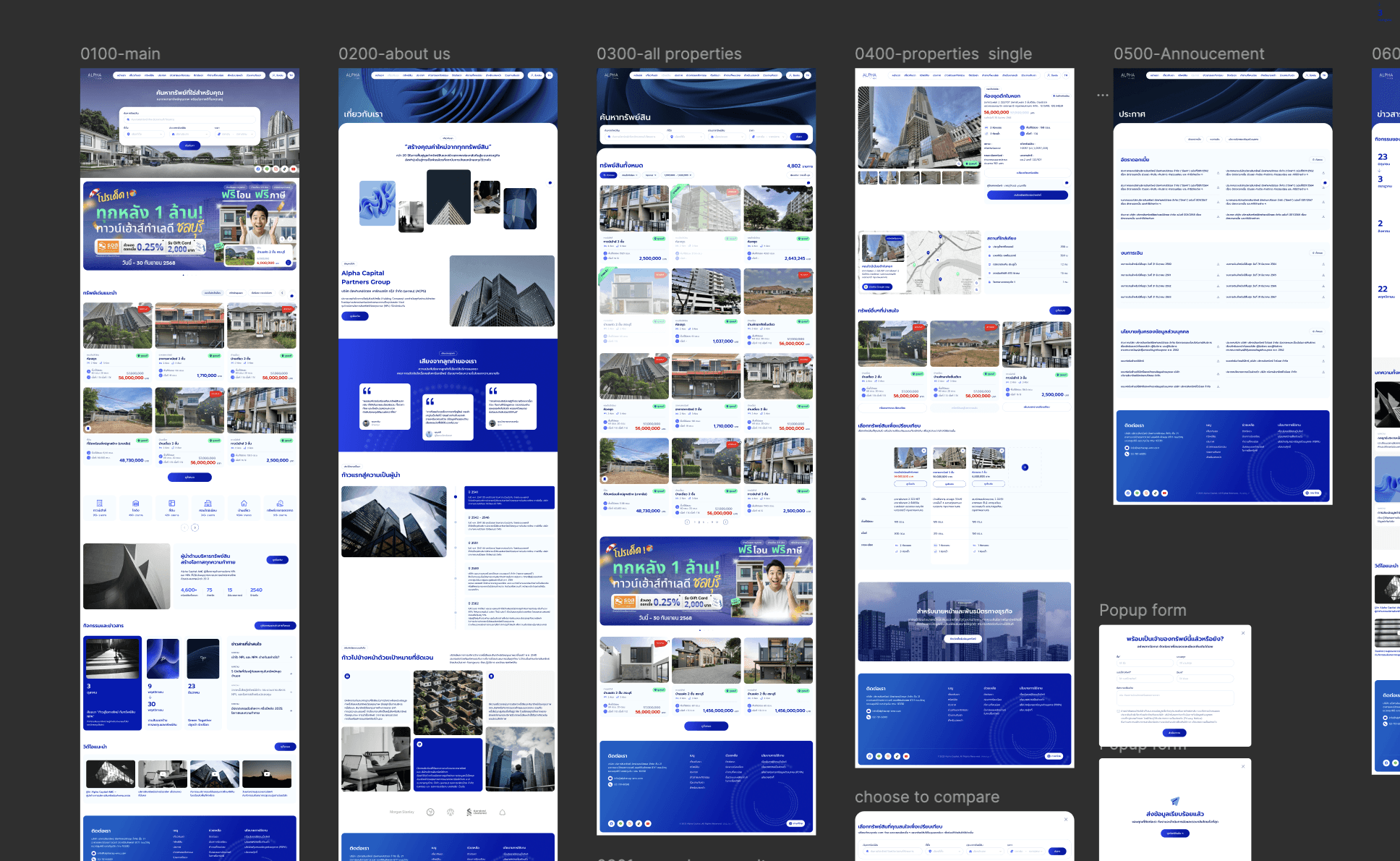The width and height of the screenshot is (1400, 861).
Task: Tick the consent checkbox in the Popup form
Action: (x=1118, y=711)
